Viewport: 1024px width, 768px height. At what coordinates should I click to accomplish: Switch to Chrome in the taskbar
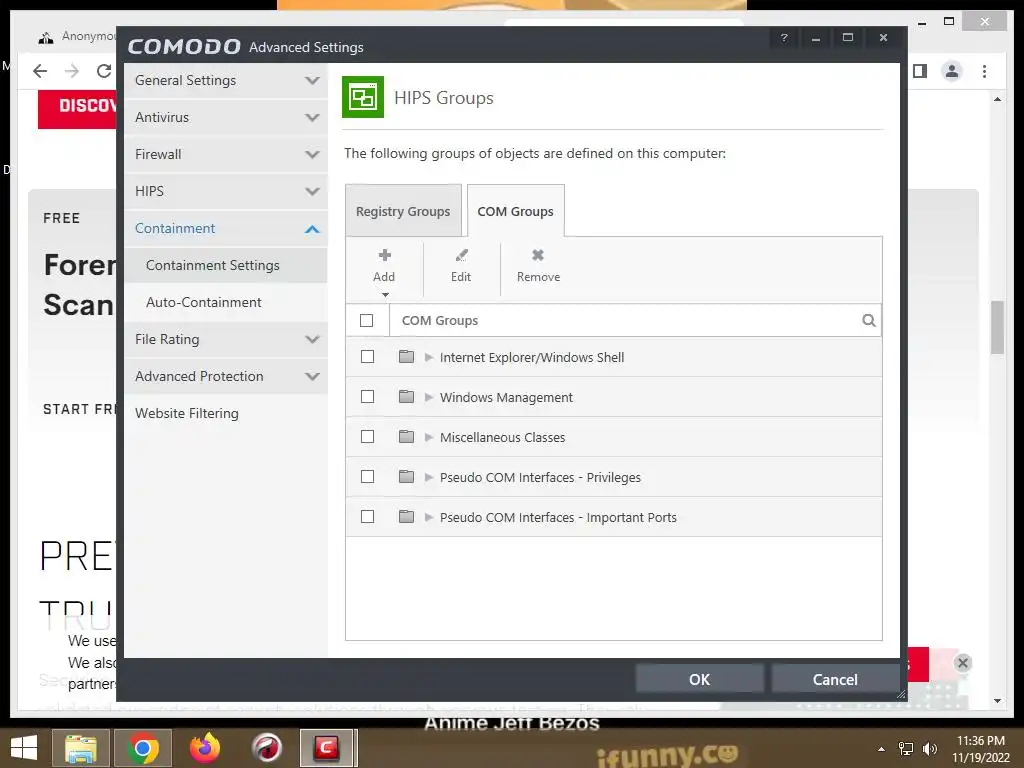tap(143, 748)
